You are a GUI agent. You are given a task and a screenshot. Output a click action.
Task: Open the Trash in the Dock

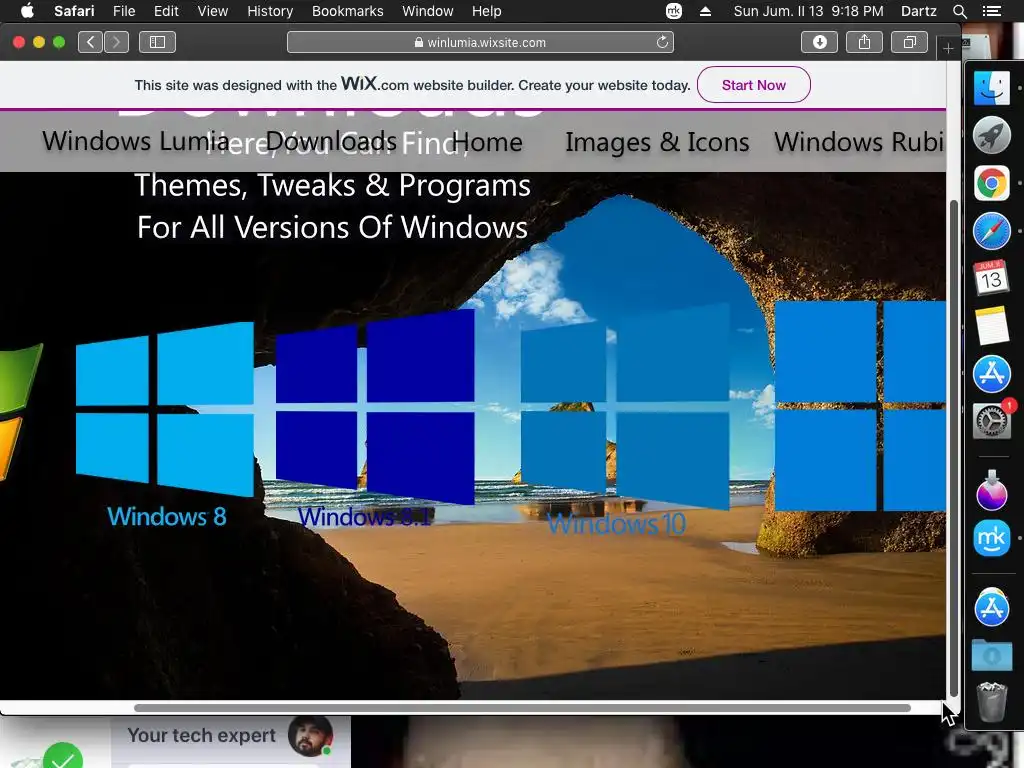[991, 701]
